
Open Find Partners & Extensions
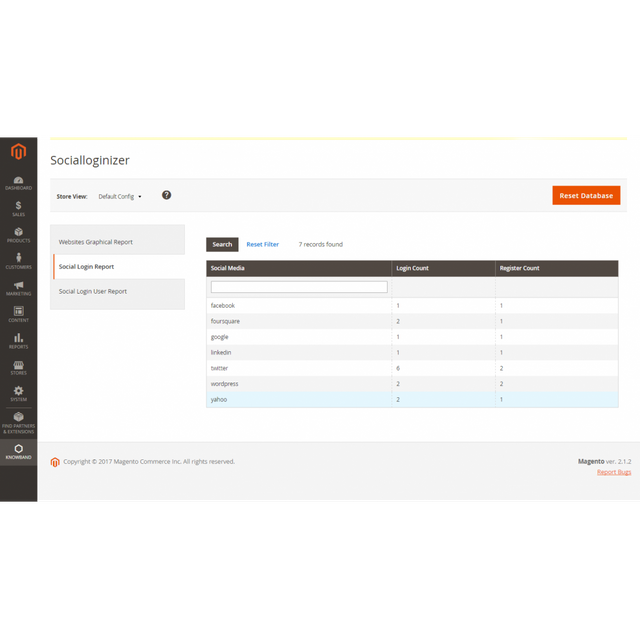tap(18, 423)
